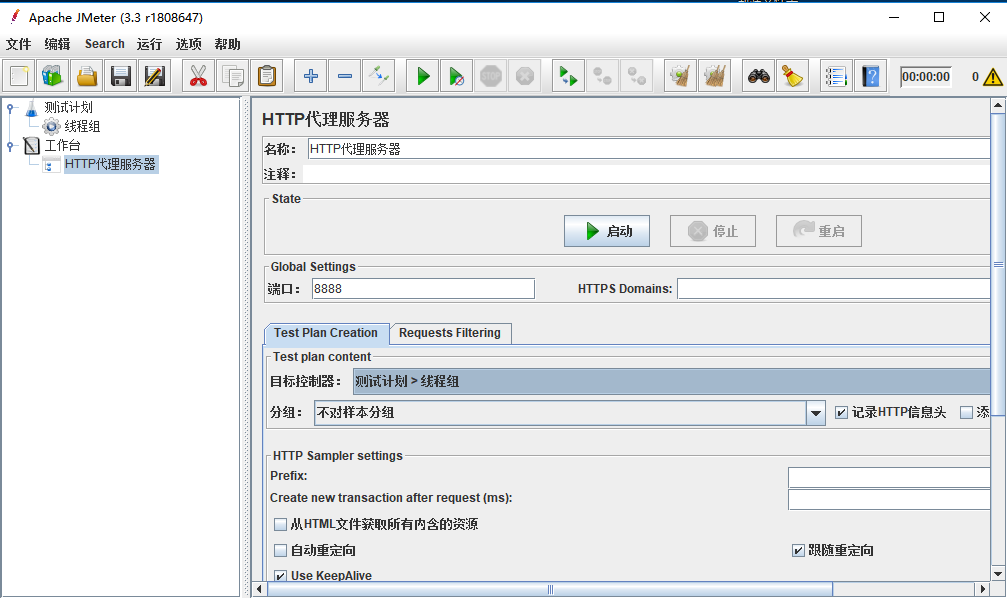Click the 注释 comment field
1007x598 pixels.
(646, 174)
